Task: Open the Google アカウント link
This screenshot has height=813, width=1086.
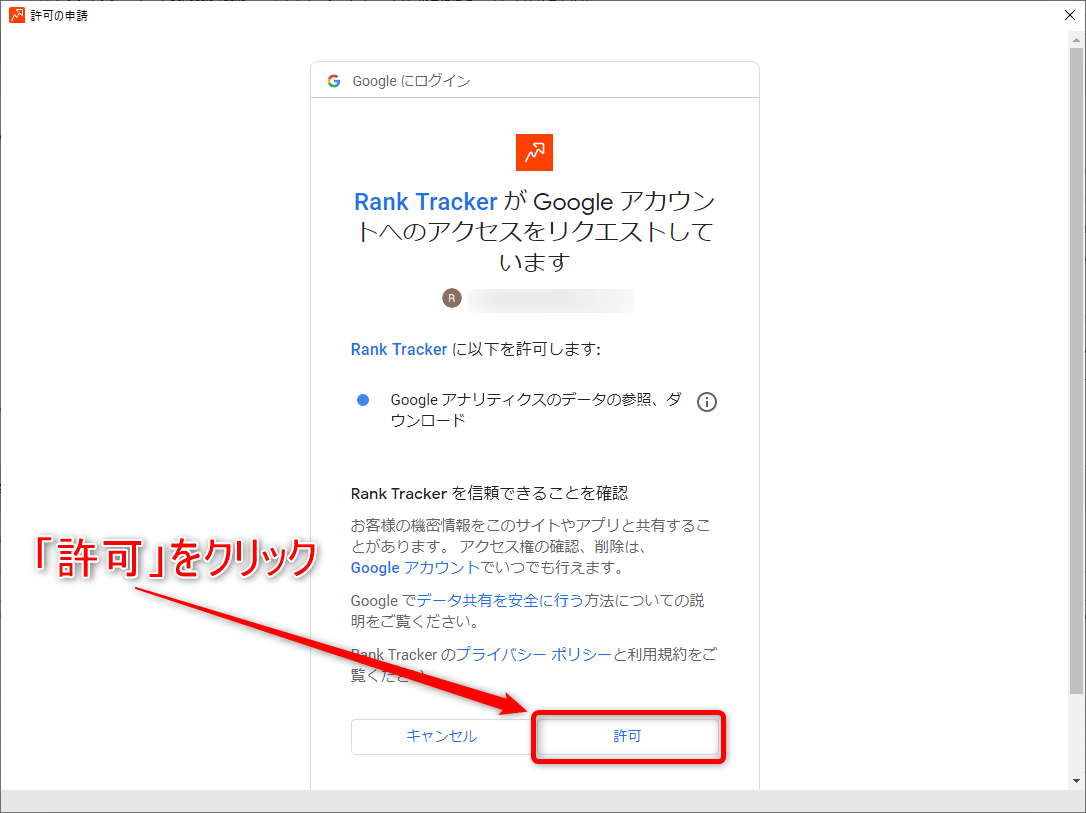Action: click(415, 568)
